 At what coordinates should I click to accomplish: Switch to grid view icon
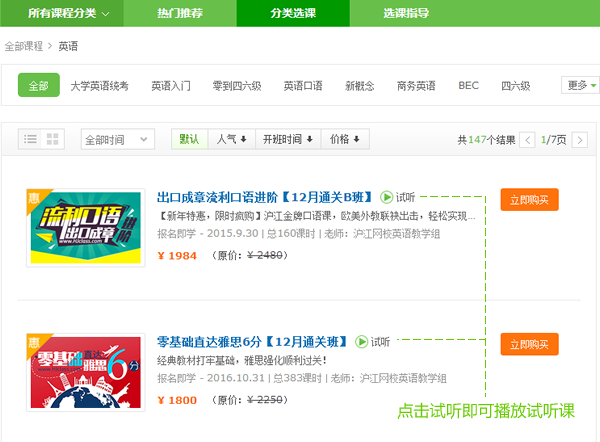click(52, 139)
